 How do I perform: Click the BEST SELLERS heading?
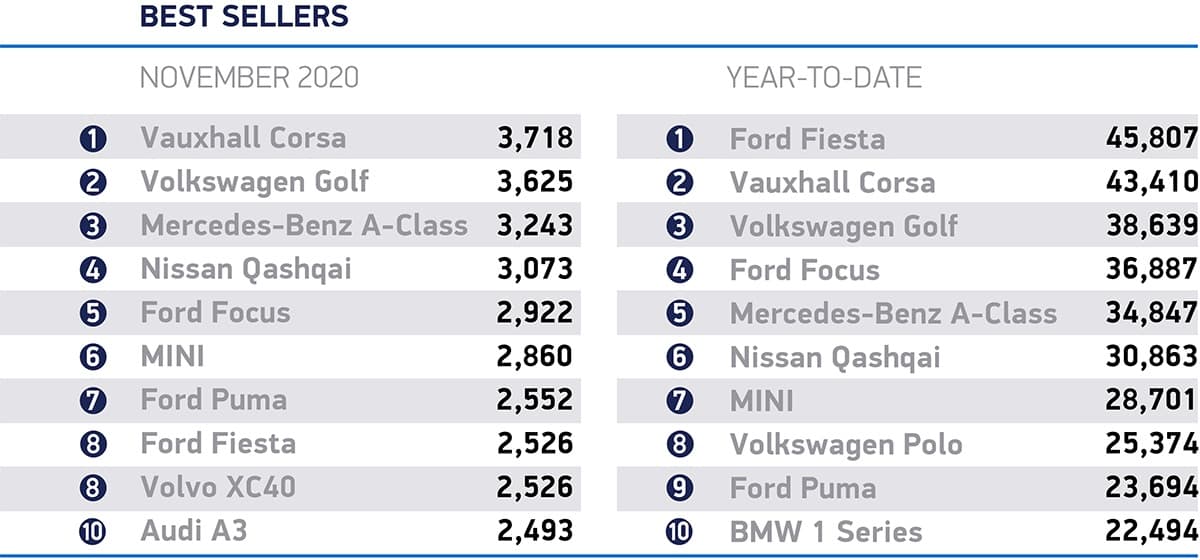pos(244,17)
